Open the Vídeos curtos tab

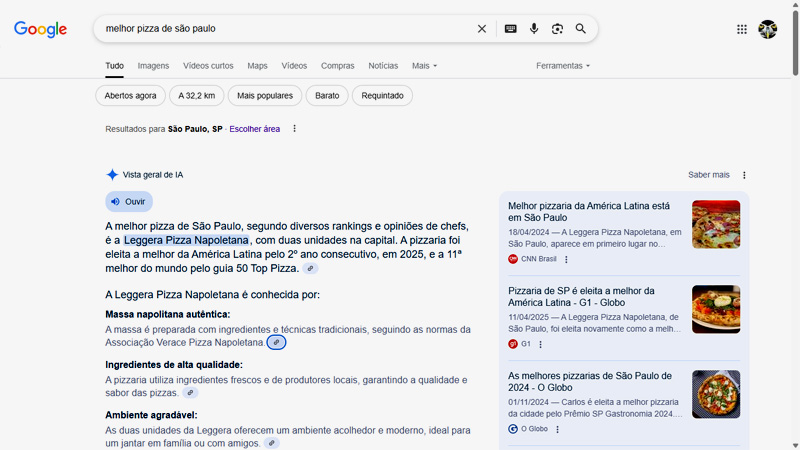(208, 66)
